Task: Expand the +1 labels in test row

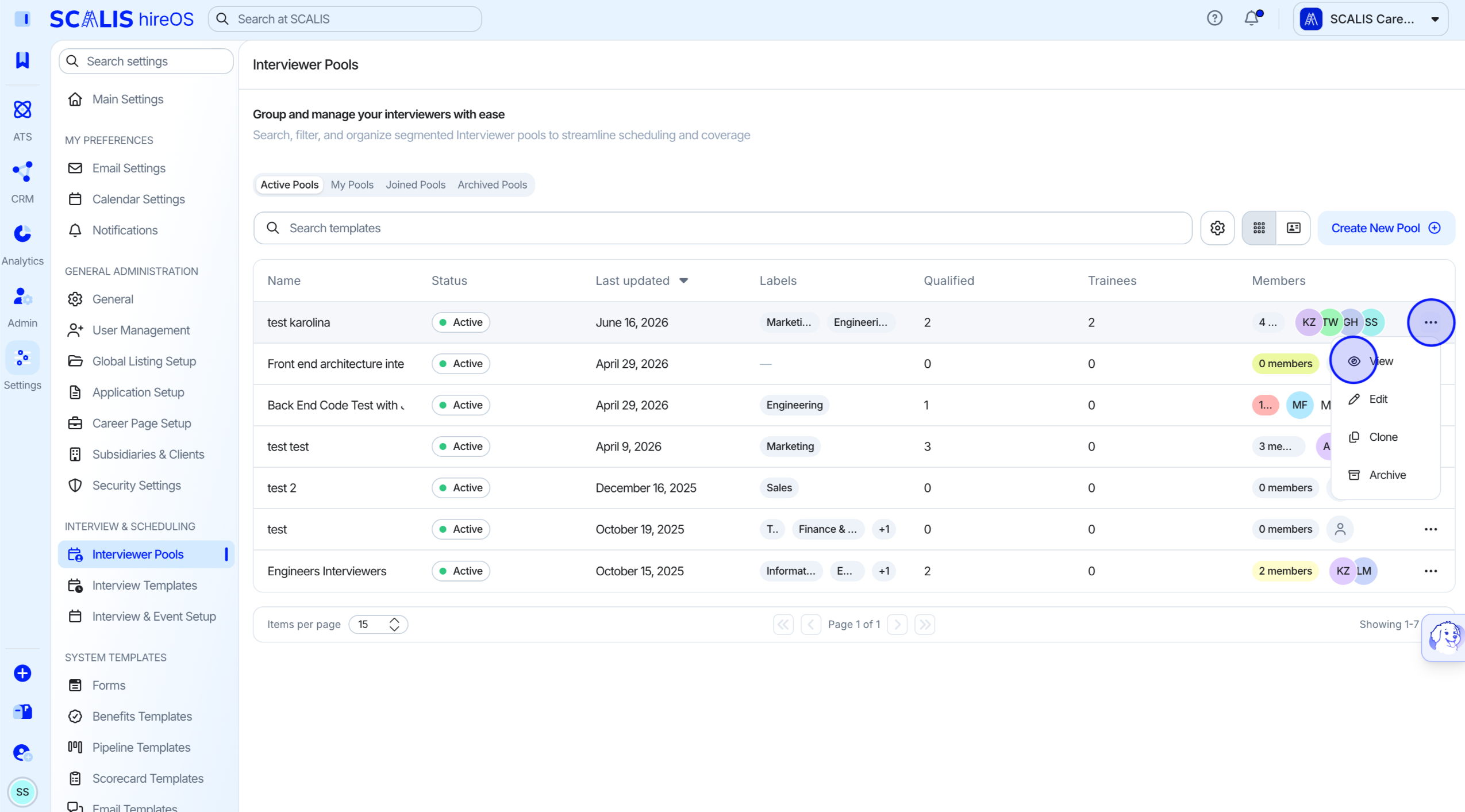Action: point(884,529)
